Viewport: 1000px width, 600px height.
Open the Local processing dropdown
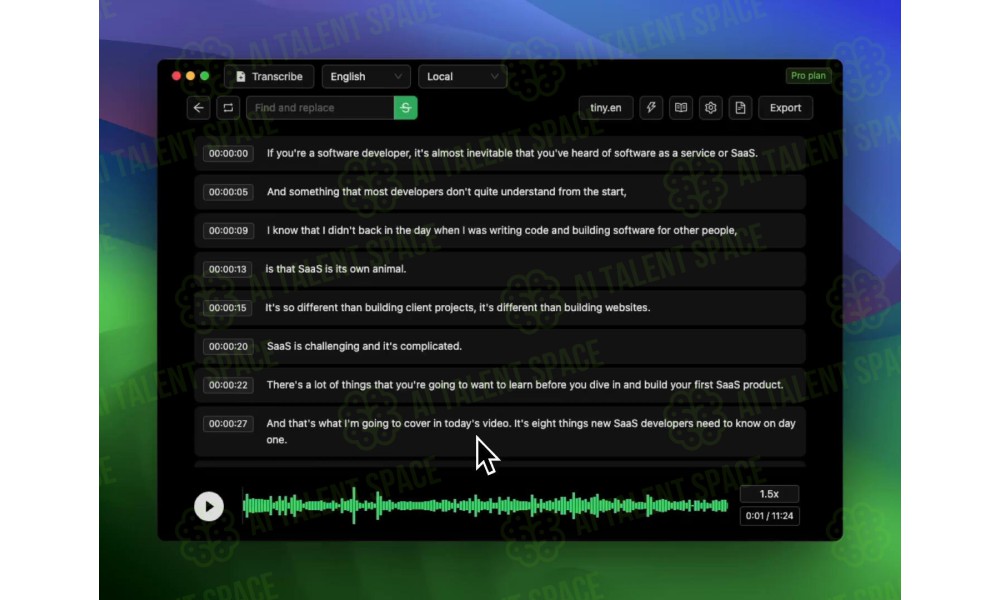[462, 77]
